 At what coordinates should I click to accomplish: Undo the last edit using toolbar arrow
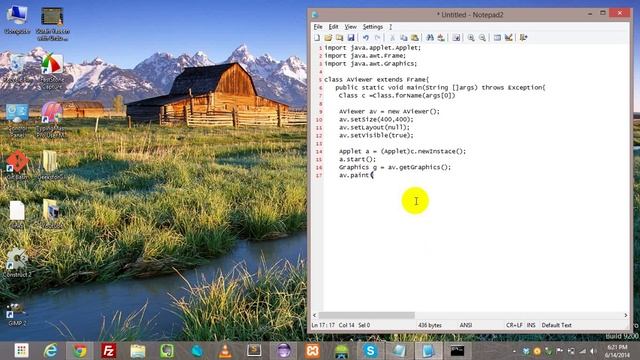pos(366,38)
